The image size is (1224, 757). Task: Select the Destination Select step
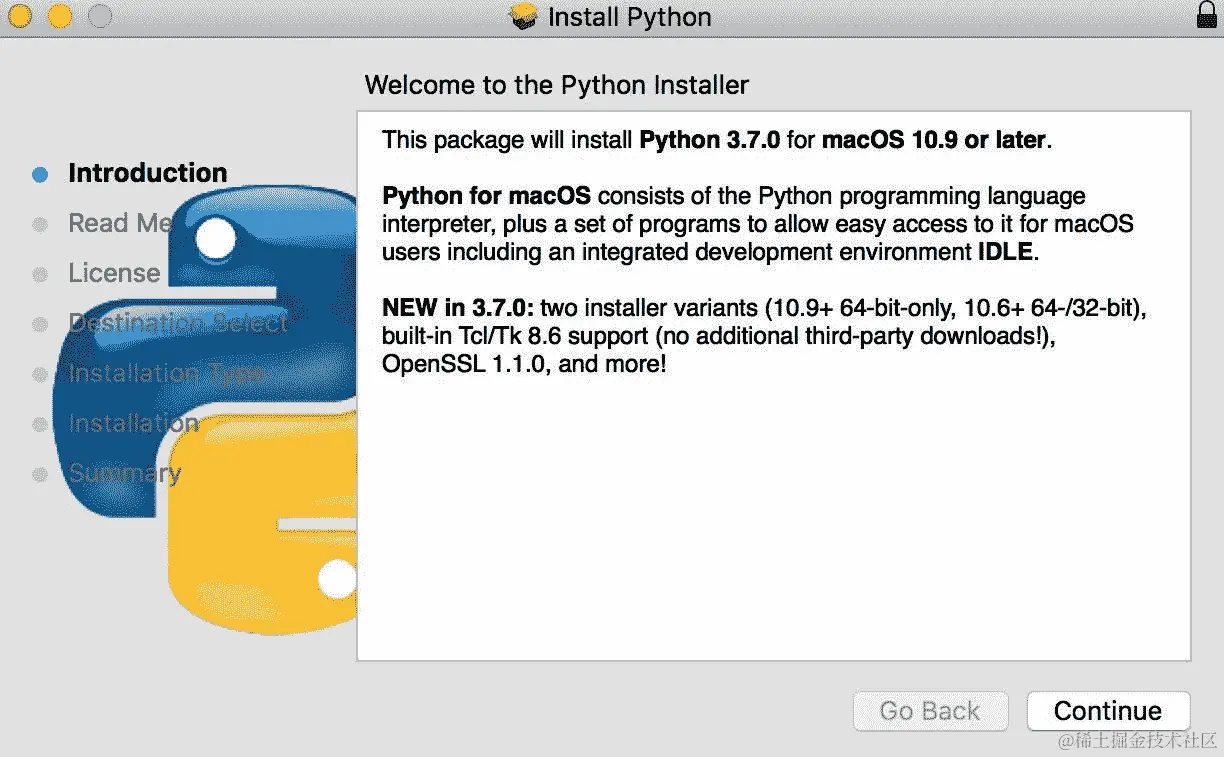pos(178,323)
